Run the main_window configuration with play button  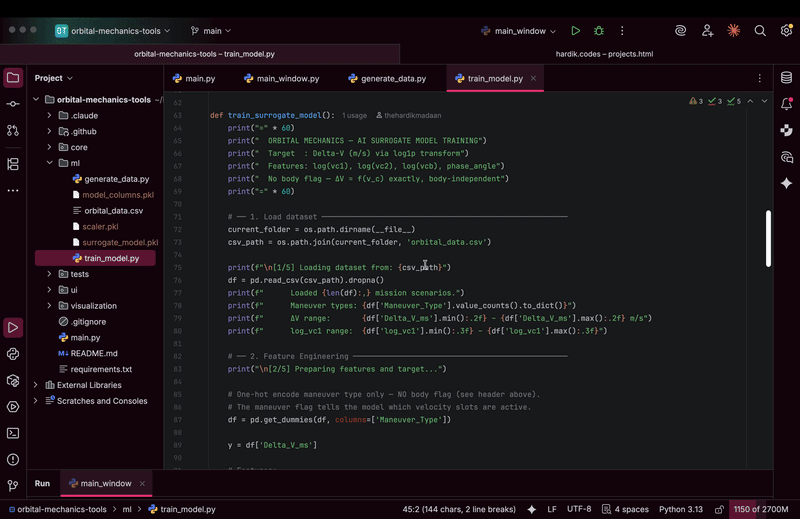coord(575,31)
